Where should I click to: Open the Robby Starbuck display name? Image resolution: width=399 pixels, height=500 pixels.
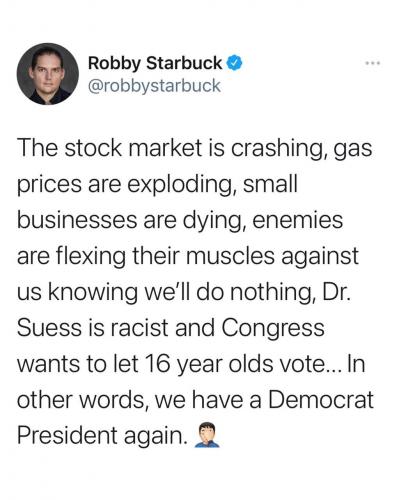(x=155, y=63)
